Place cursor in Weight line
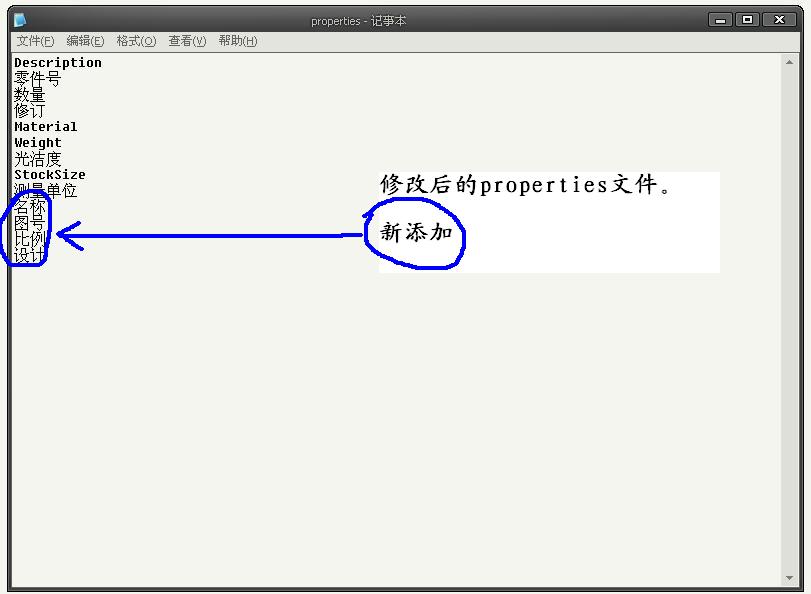This screenshot has height=594, width=811. pos(38,143)
